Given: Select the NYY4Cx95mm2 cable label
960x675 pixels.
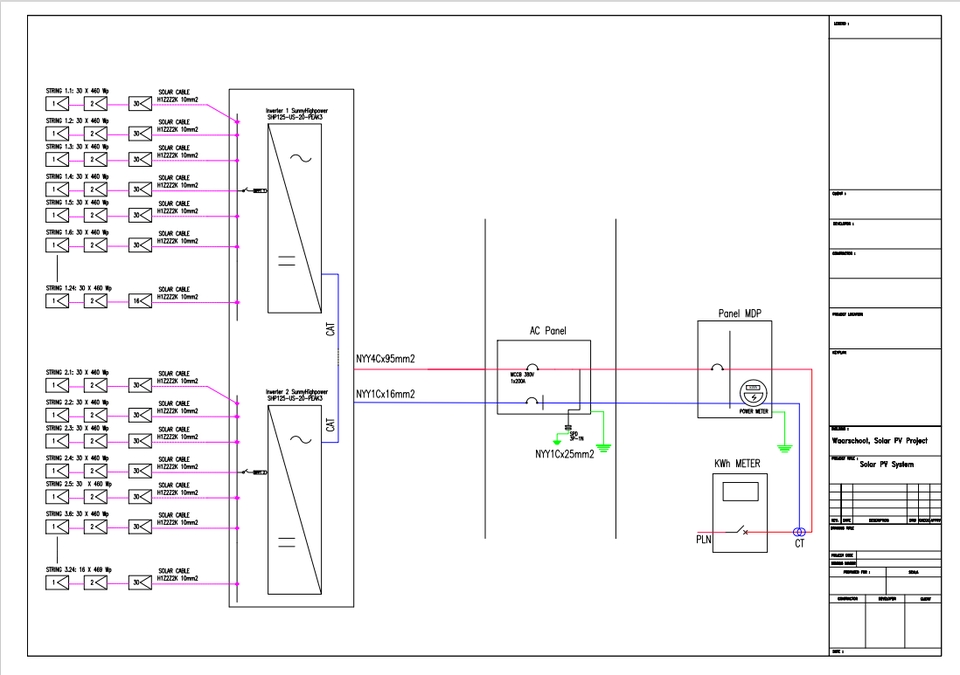Looking at the screenshot, I should (385, 359).
